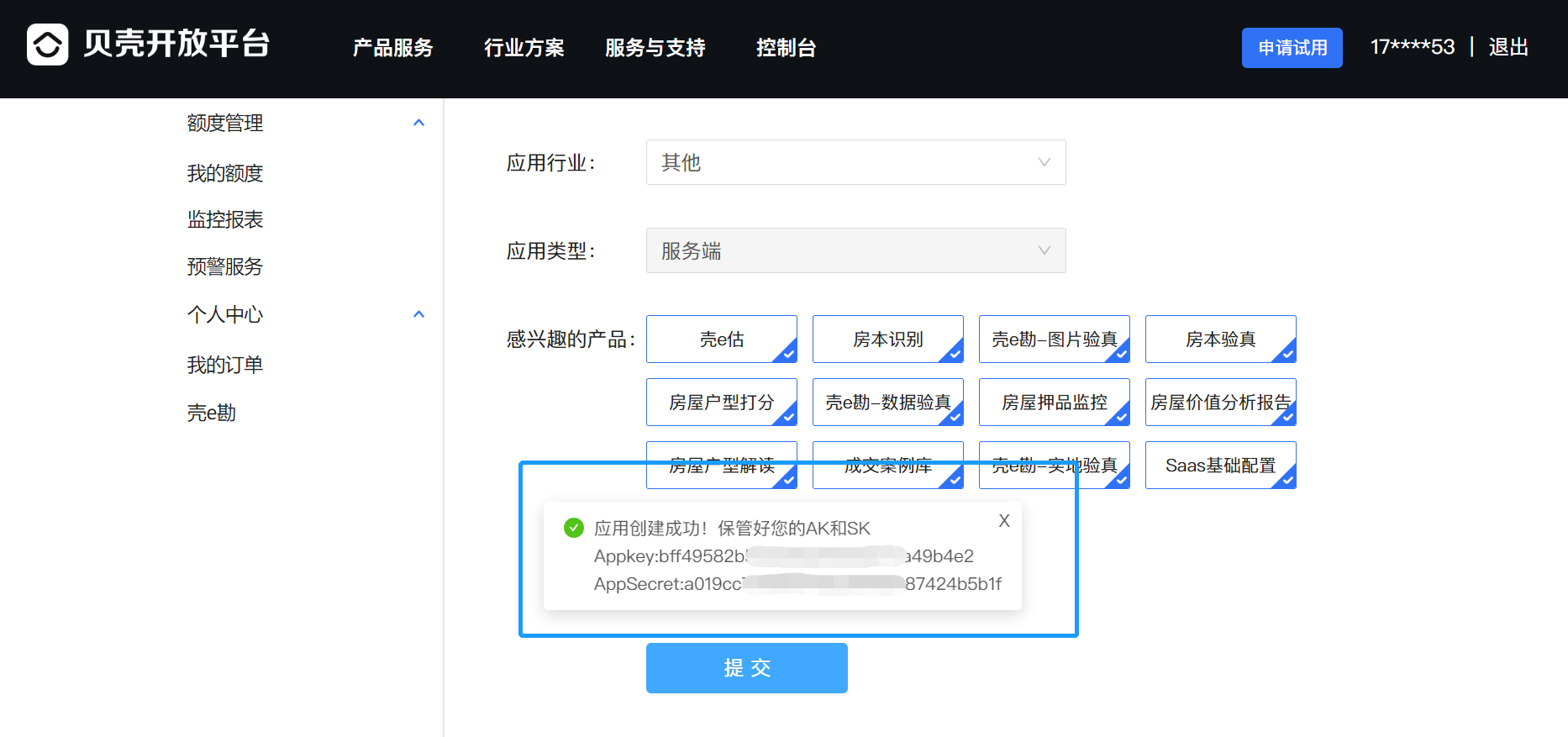1568x737 pixels.
Task: Log out via 退出
Action: [x=1508, y=47]
